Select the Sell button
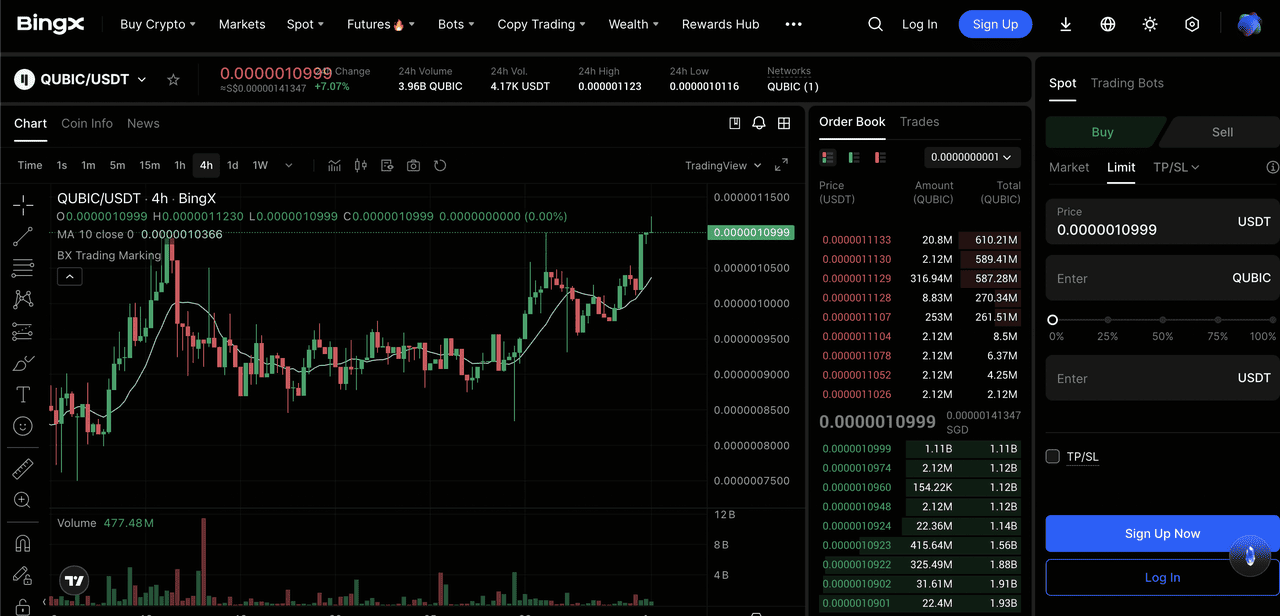 [1222, 132]
